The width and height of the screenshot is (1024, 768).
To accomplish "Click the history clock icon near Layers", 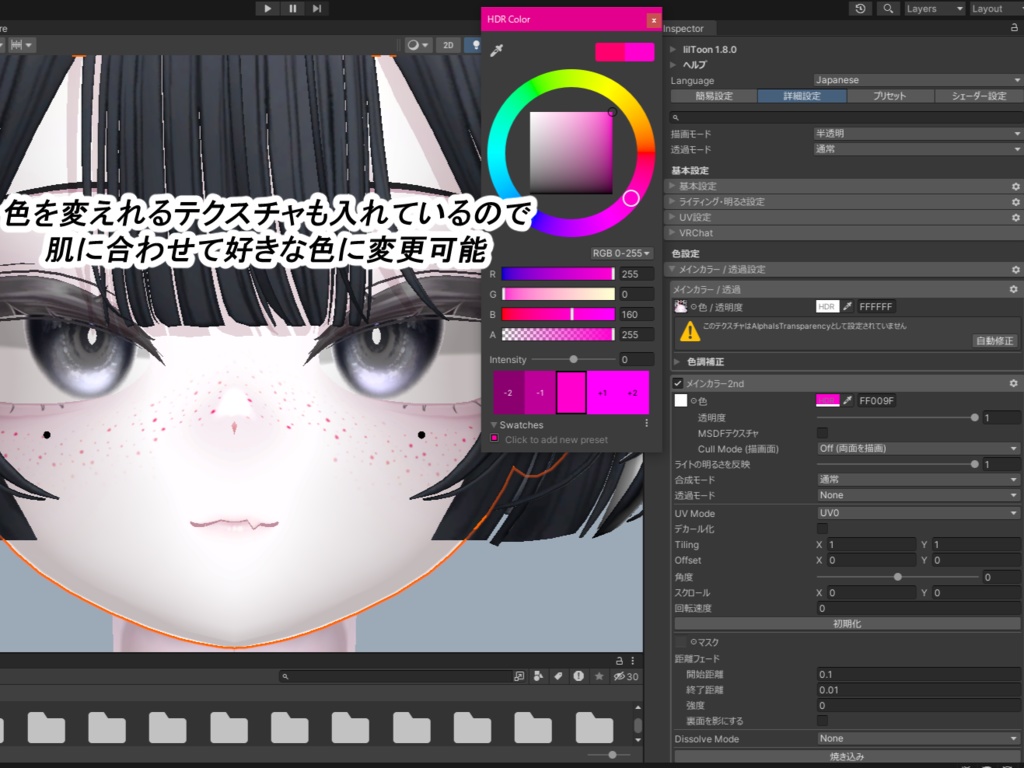I will coord(859,9).
